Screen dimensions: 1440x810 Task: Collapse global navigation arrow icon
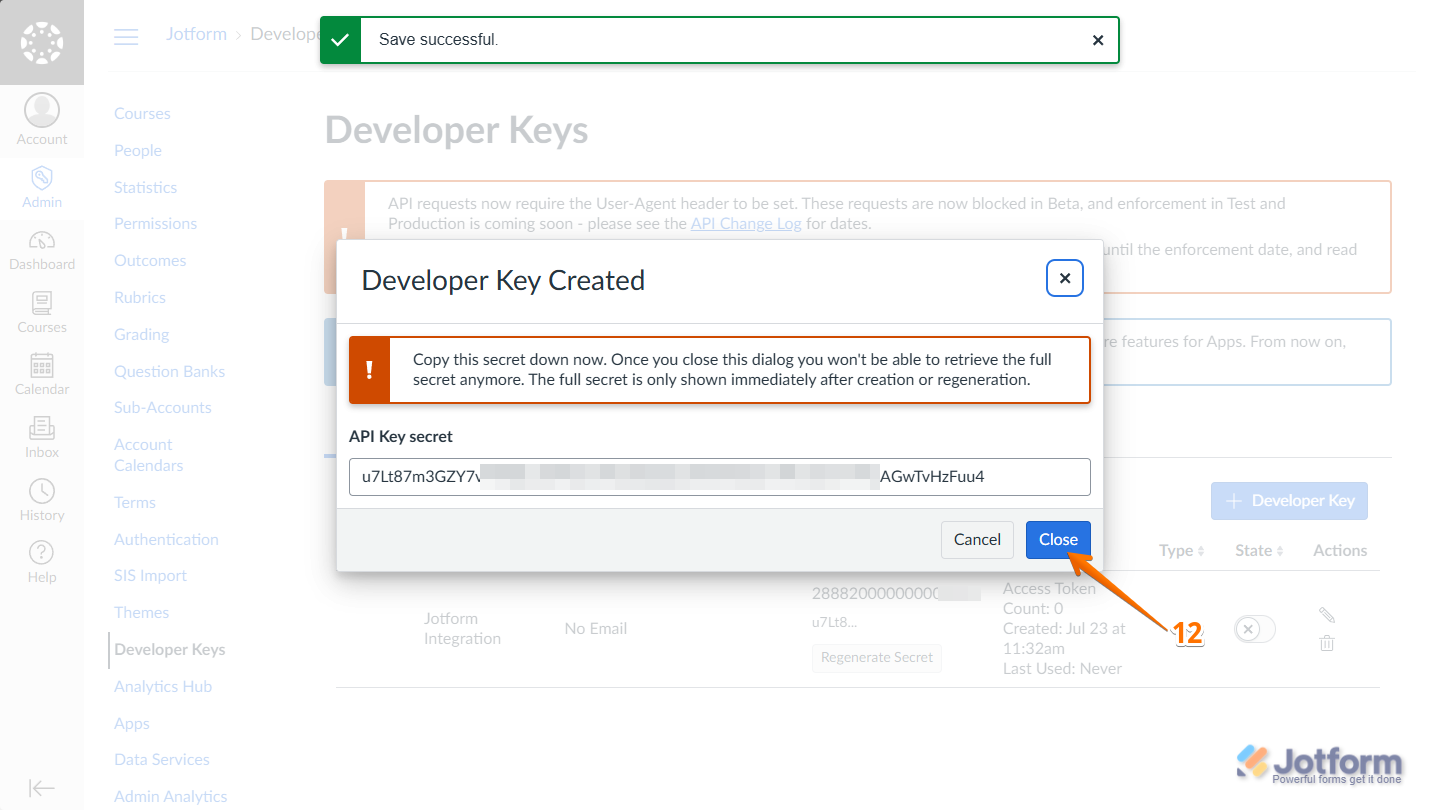pos(42,788)
